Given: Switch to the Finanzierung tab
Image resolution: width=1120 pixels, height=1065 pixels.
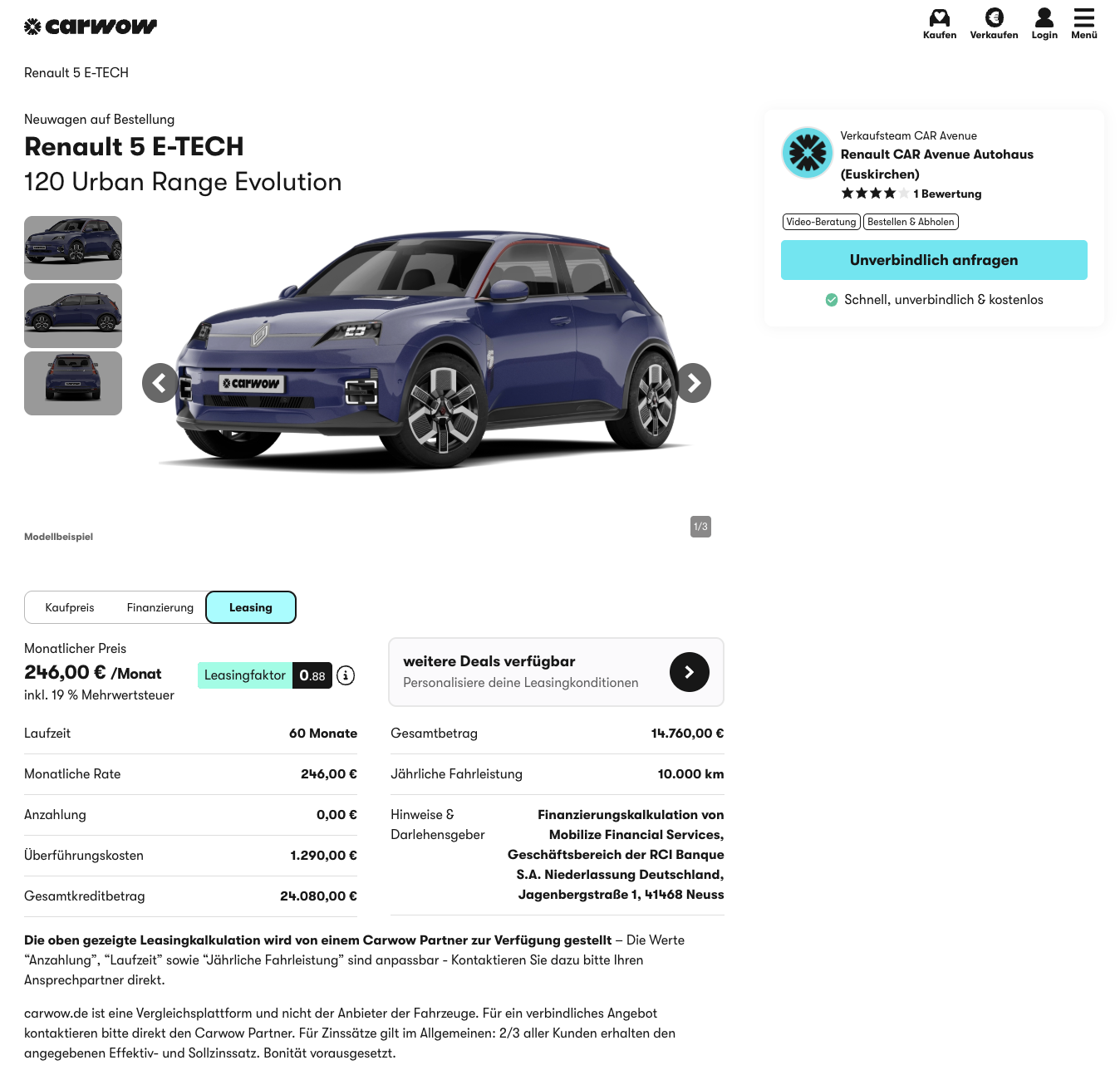Looking at the screenshot, I should point(160,607).
